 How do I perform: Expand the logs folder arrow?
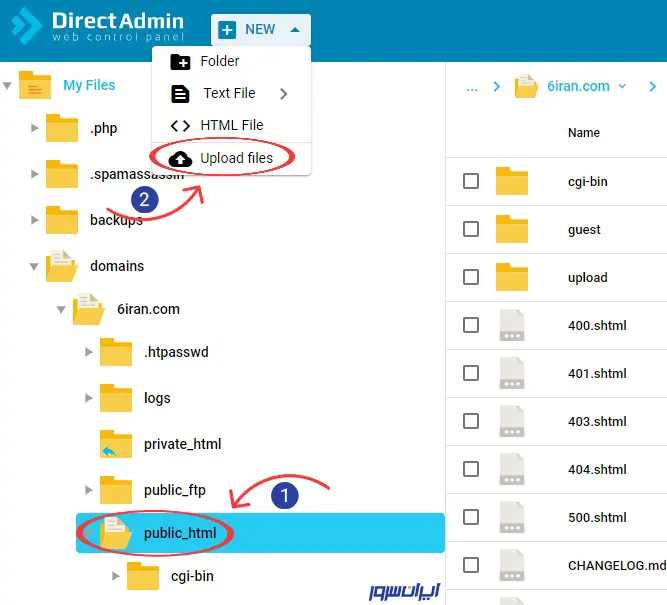[x=88, y=398]
